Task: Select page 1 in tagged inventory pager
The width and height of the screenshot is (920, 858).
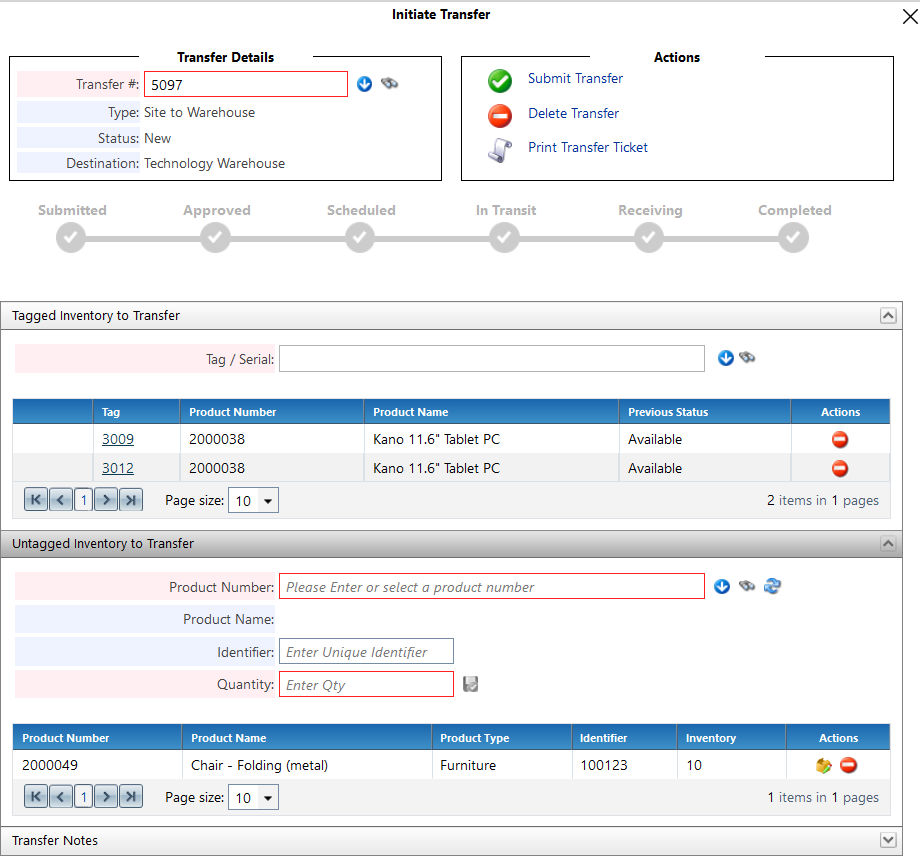Action: (x=84, y=500)
